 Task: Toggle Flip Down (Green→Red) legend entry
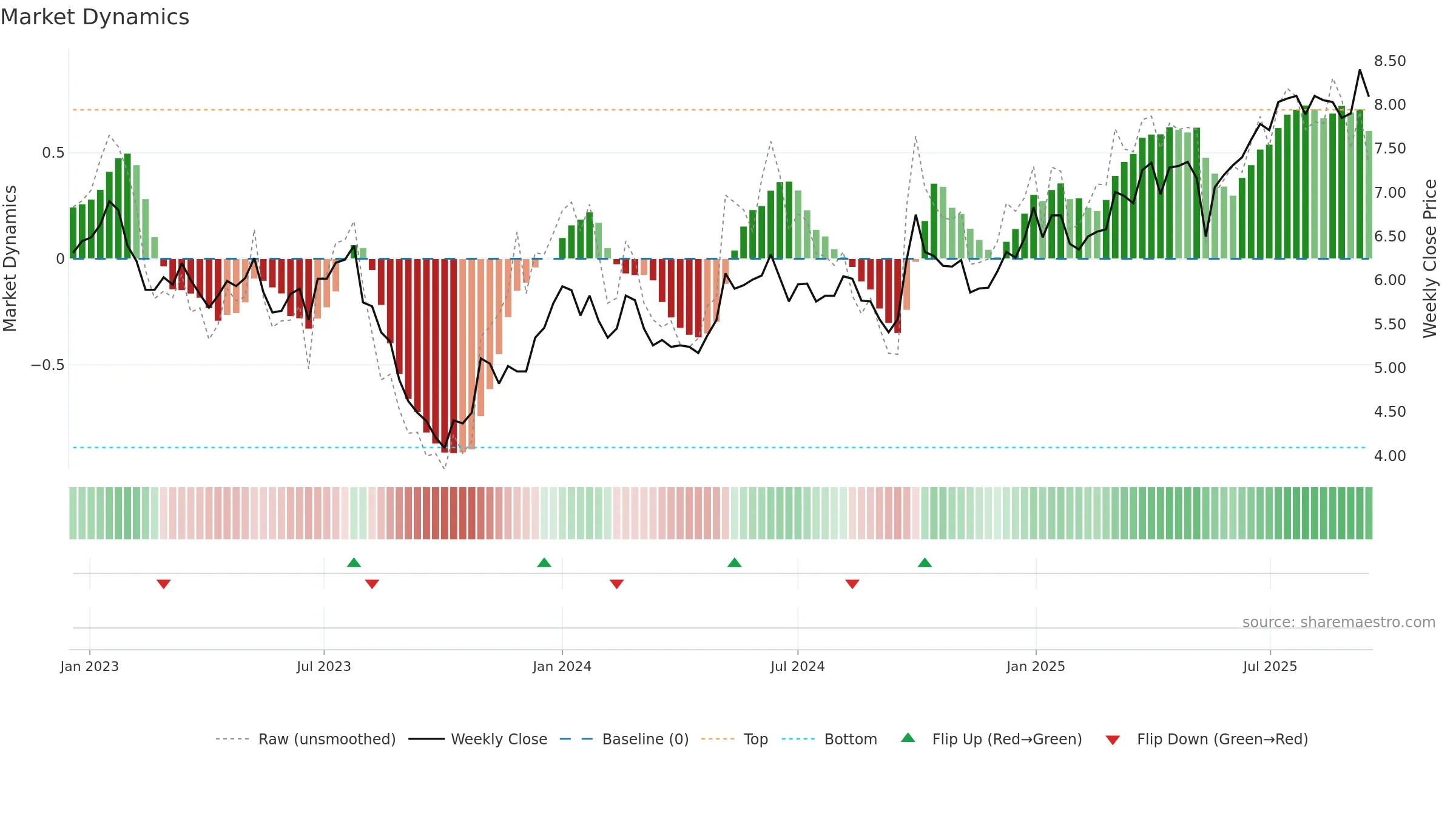coord(1206,739)
